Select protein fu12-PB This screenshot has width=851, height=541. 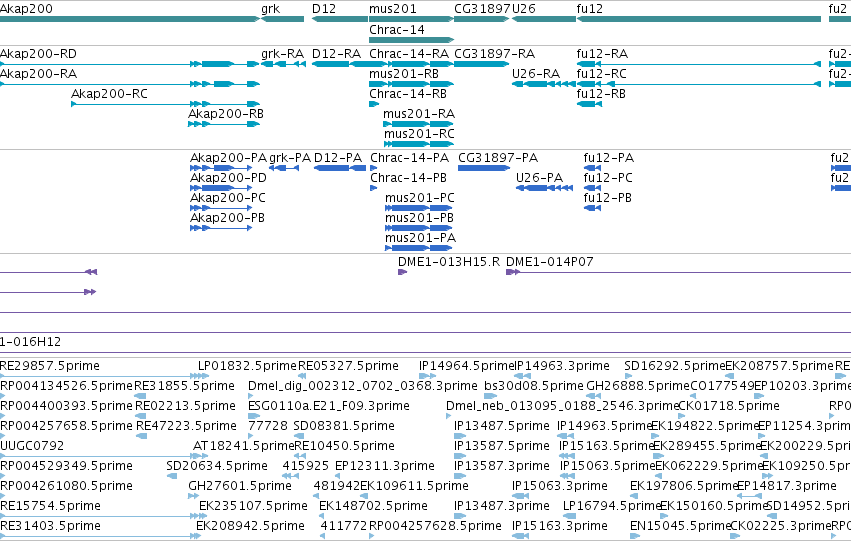pyautogui.click(x=608, y=198)
